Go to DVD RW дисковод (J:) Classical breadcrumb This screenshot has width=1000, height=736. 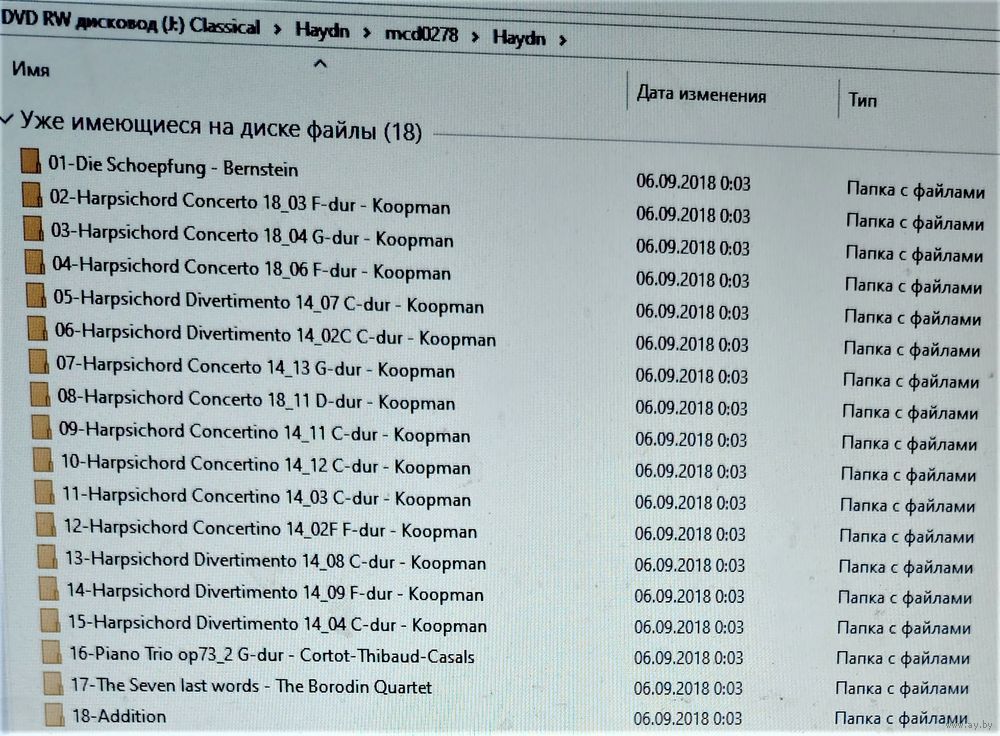[x=131, y=23]
